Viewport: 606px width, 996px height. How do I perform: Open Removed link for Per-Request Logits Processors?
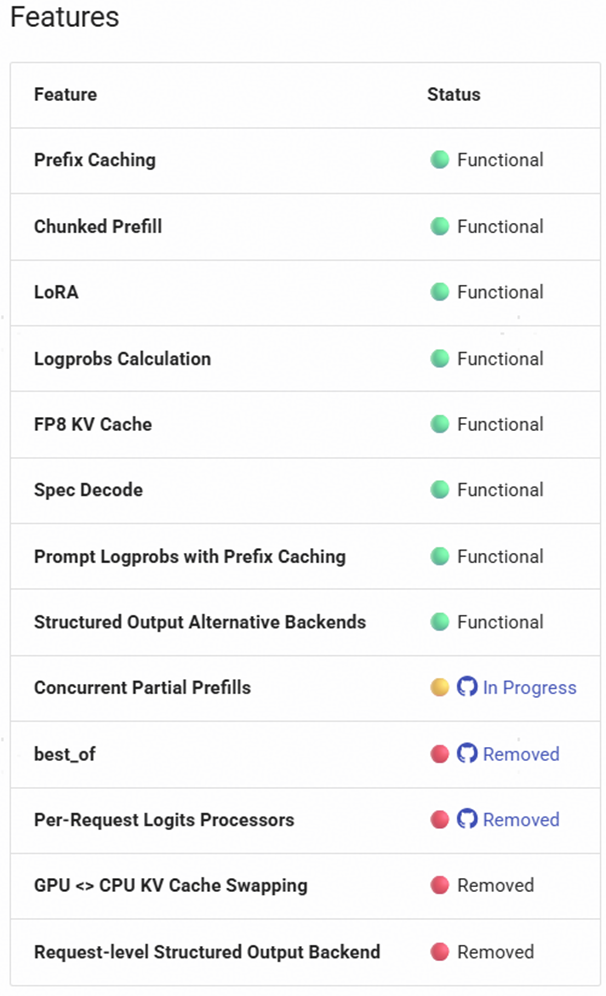pyautogui.click(x=521, y=820)
